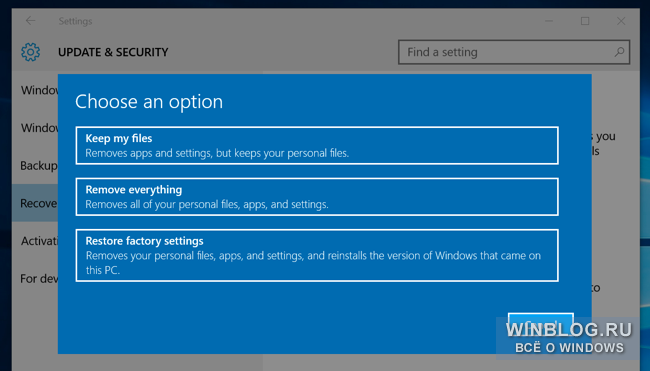This screenshot has height=371, width=650.
Task: Choose Remove everything option
Action: pos(317,197)
